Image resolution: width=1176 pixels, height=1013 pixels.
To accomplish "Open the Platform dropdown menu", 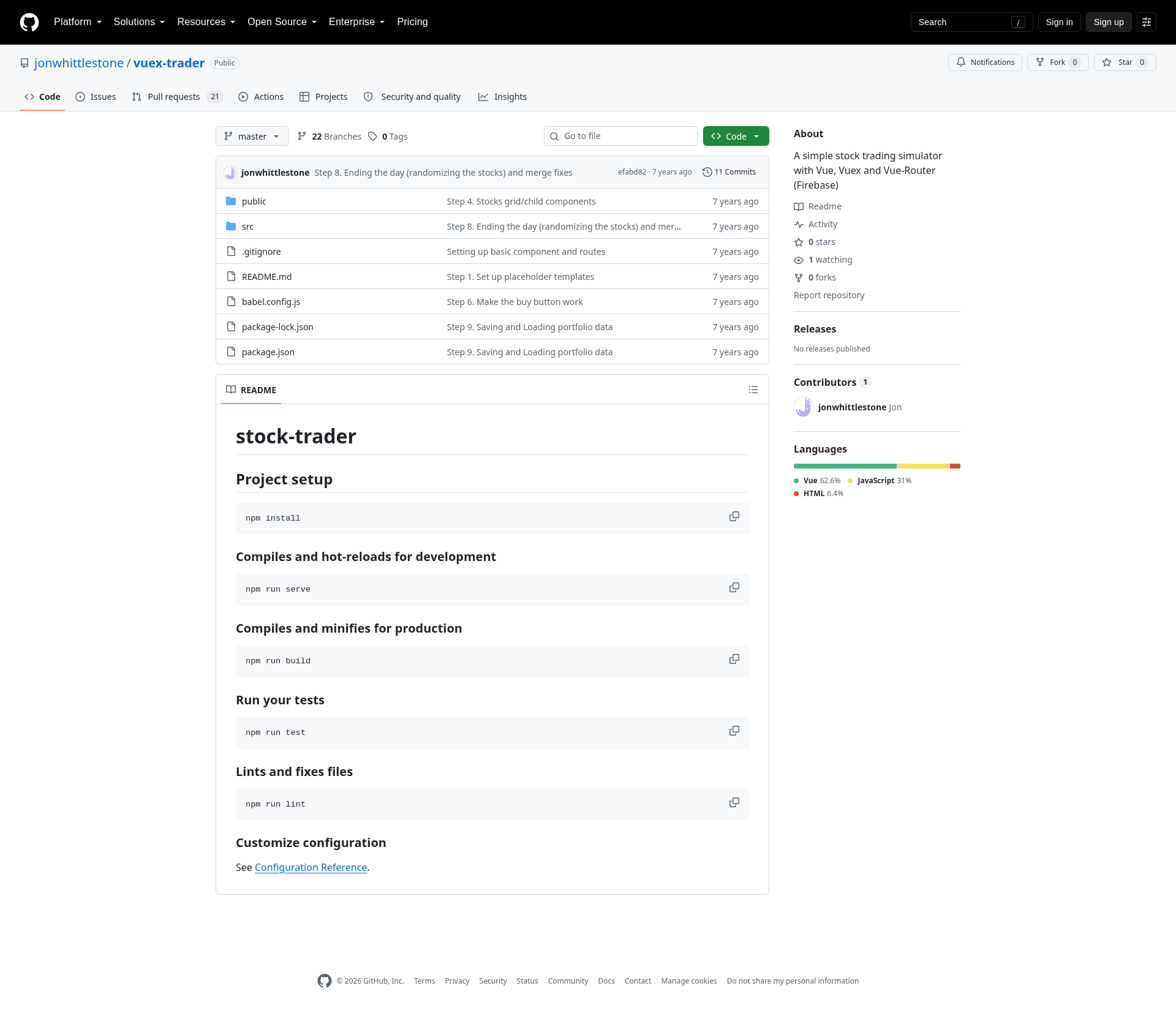I will coord(78,22).
